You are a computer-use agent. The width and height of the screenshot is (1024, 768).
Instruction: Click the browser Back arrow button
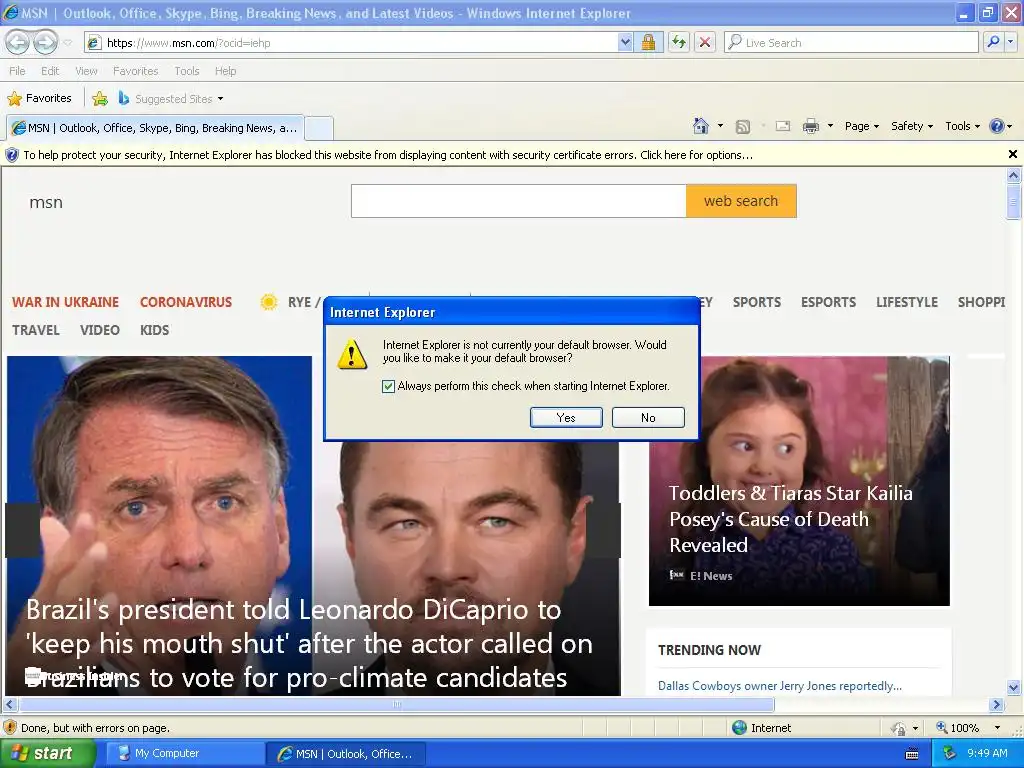18,42
